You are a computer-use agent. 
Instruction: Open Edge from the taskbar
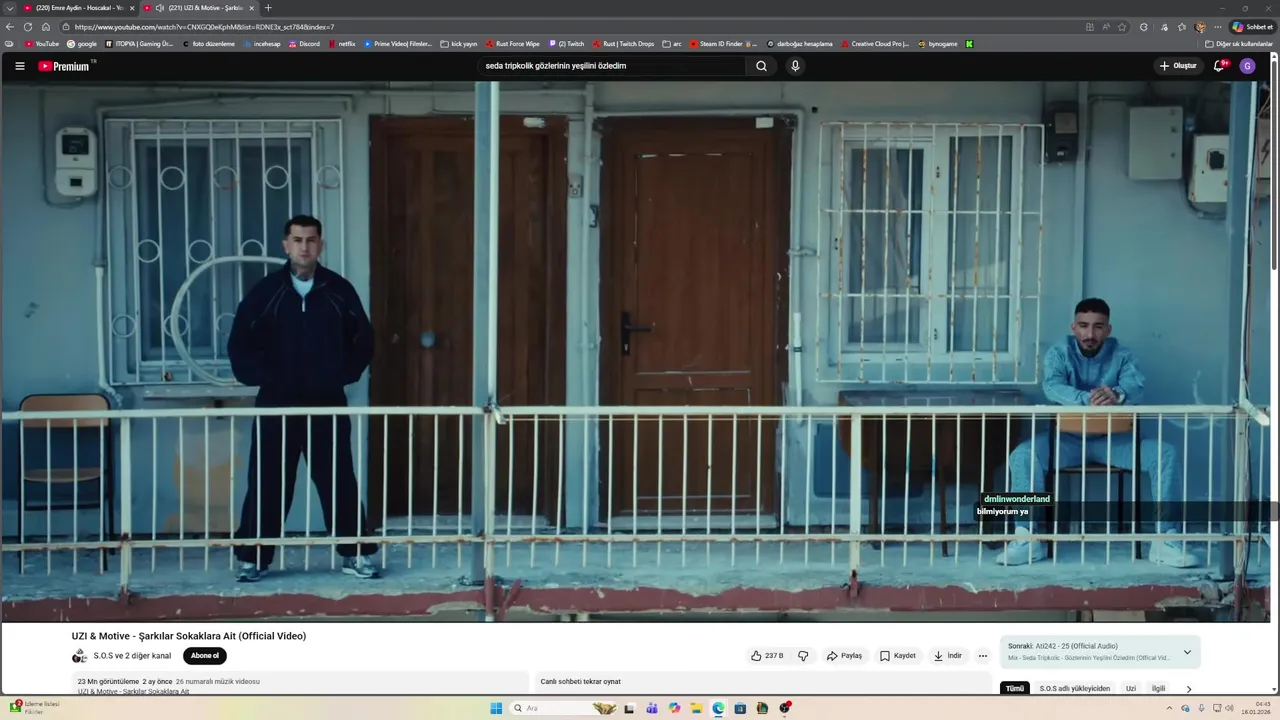(x=718, y=708)
